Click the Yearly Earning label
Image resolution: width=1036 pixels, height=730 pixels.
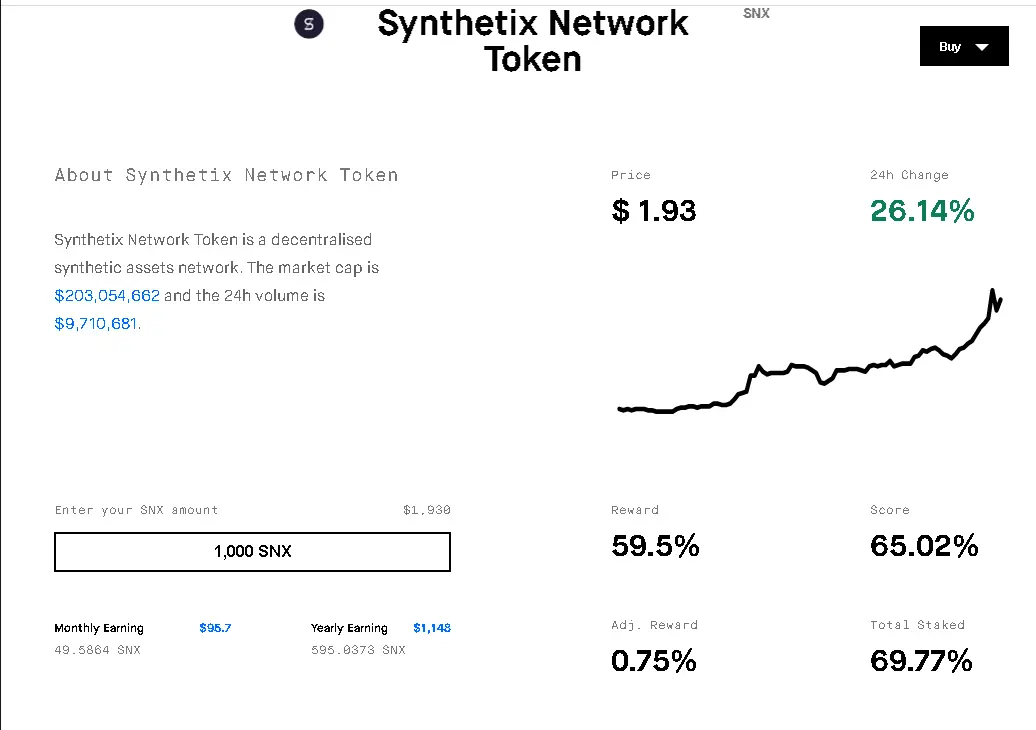pyautogui.click(x=349, y=628)
